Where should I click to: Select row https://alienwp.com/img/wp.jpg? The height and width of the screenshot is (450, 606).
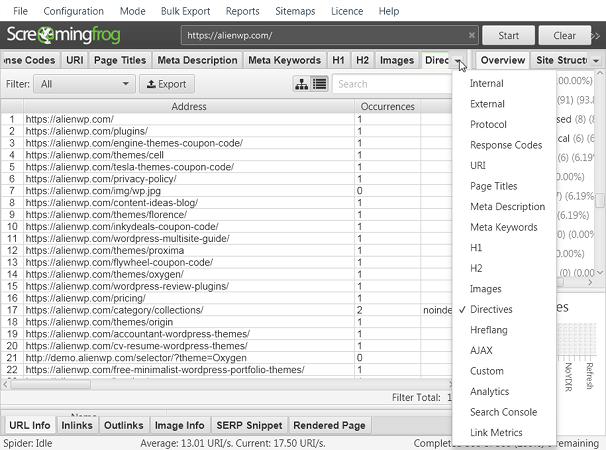pyautogui.click(x=226, y=191)
